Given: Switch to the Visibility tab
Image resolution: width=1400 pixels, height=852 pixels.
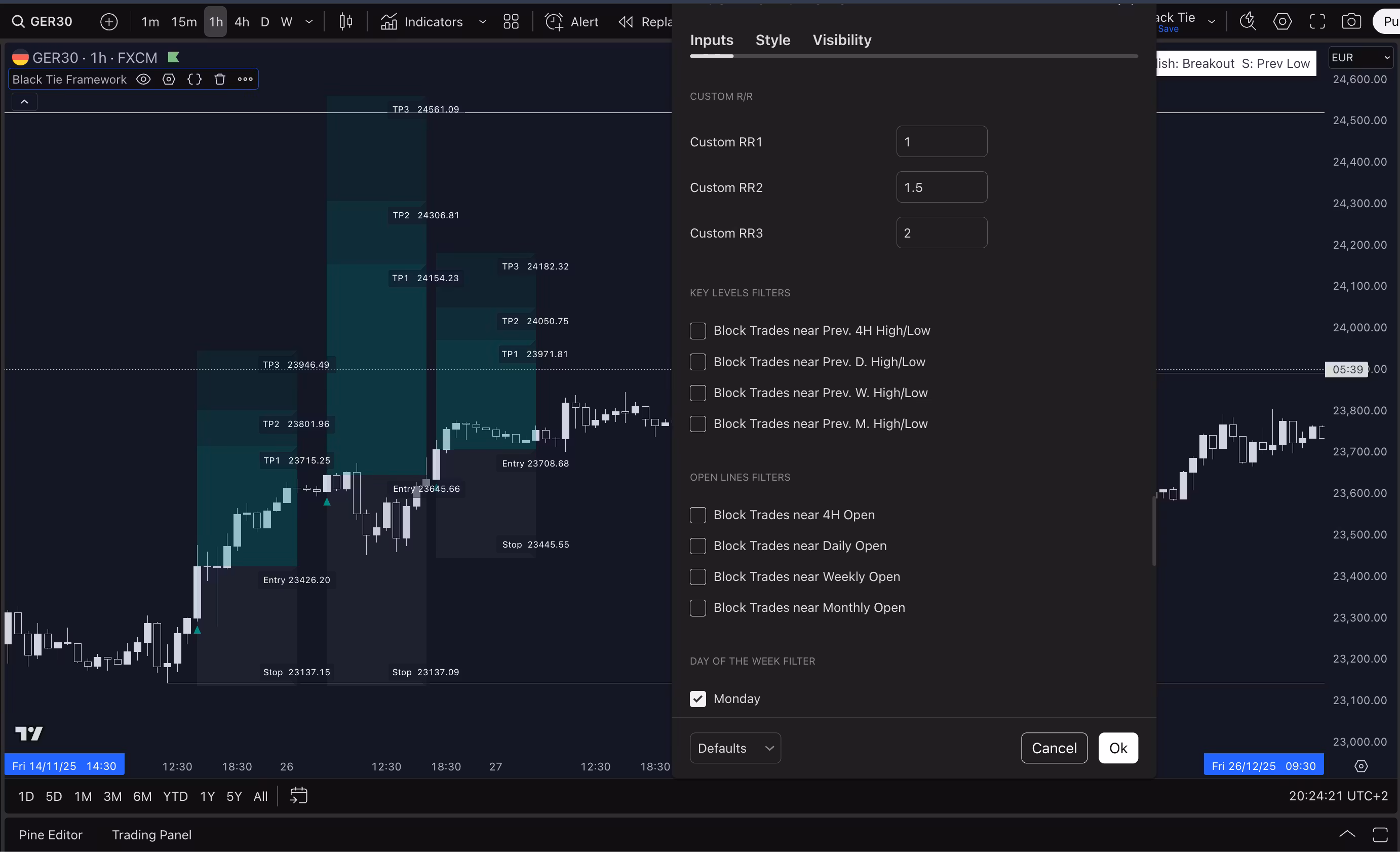Looking at the screenshot, I should tap(841, 40).
